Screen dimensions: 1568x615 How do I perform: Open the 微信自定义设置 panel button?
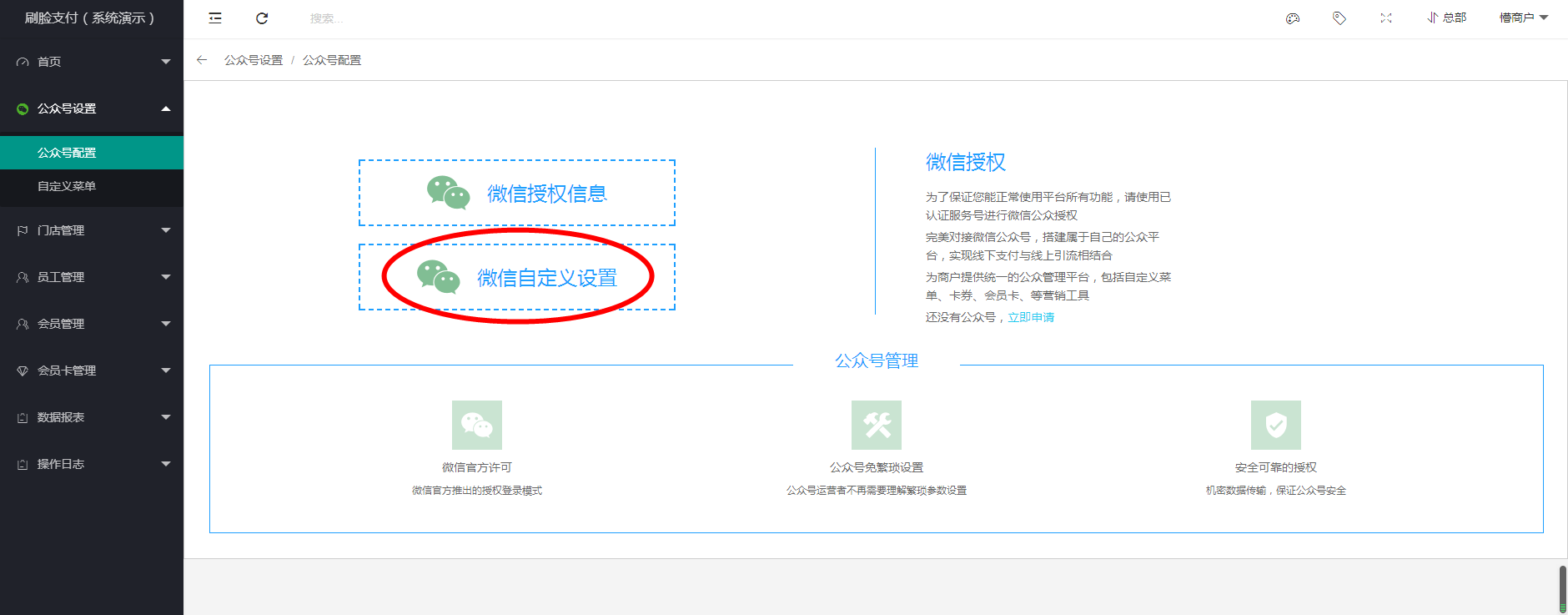(x=517, y=277)
